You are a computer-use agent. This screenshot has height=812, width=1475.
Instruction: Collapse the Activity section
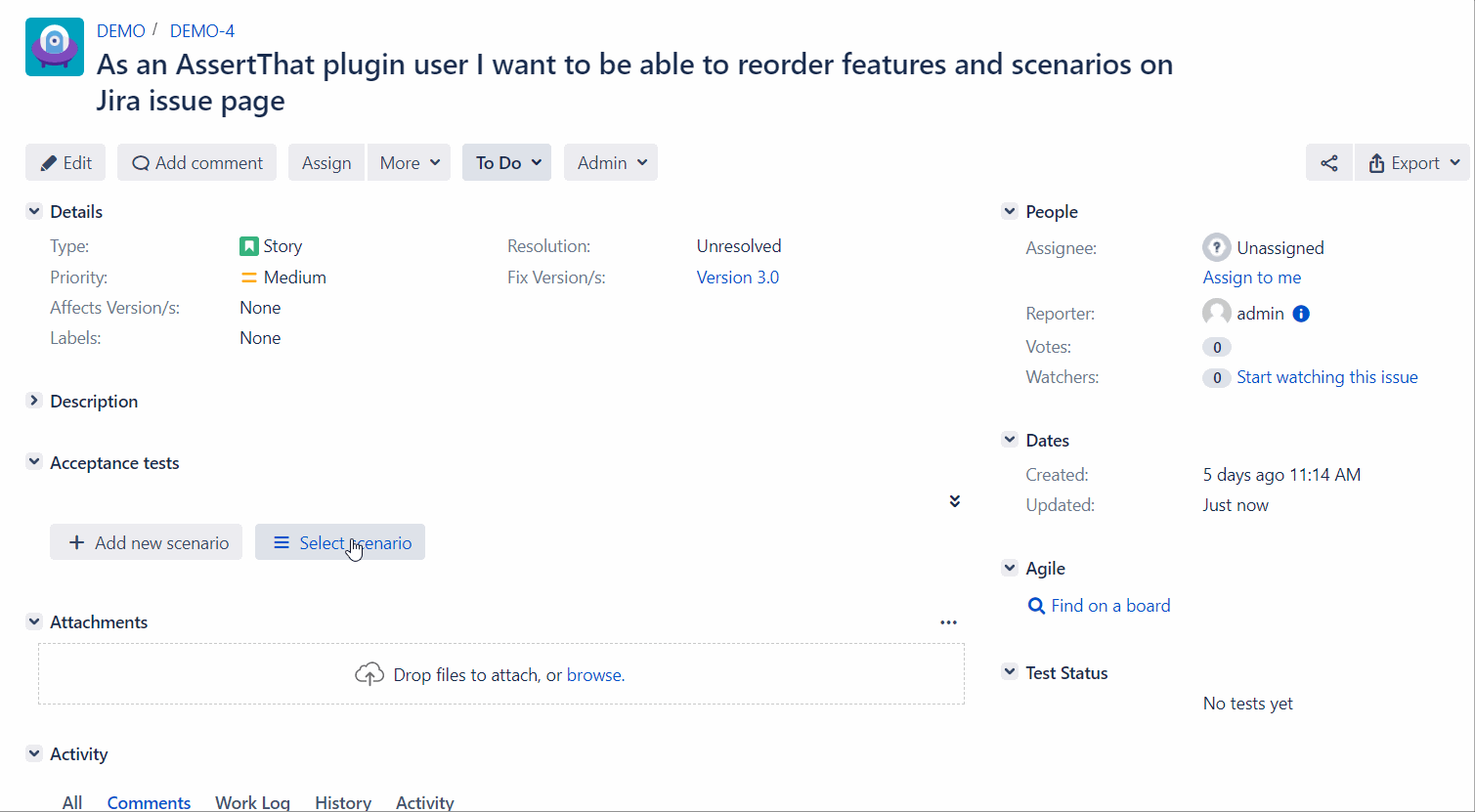34,753
